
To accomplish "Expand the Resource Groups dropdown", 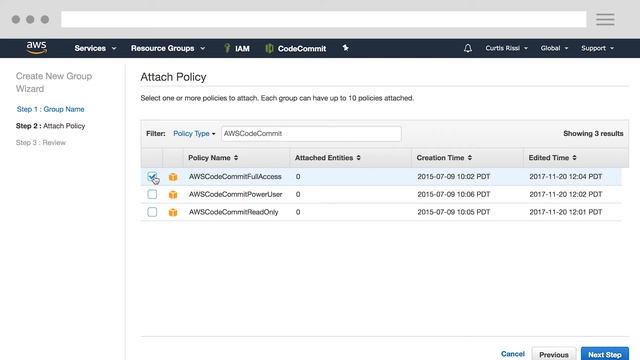I will [x=168, y=48].
